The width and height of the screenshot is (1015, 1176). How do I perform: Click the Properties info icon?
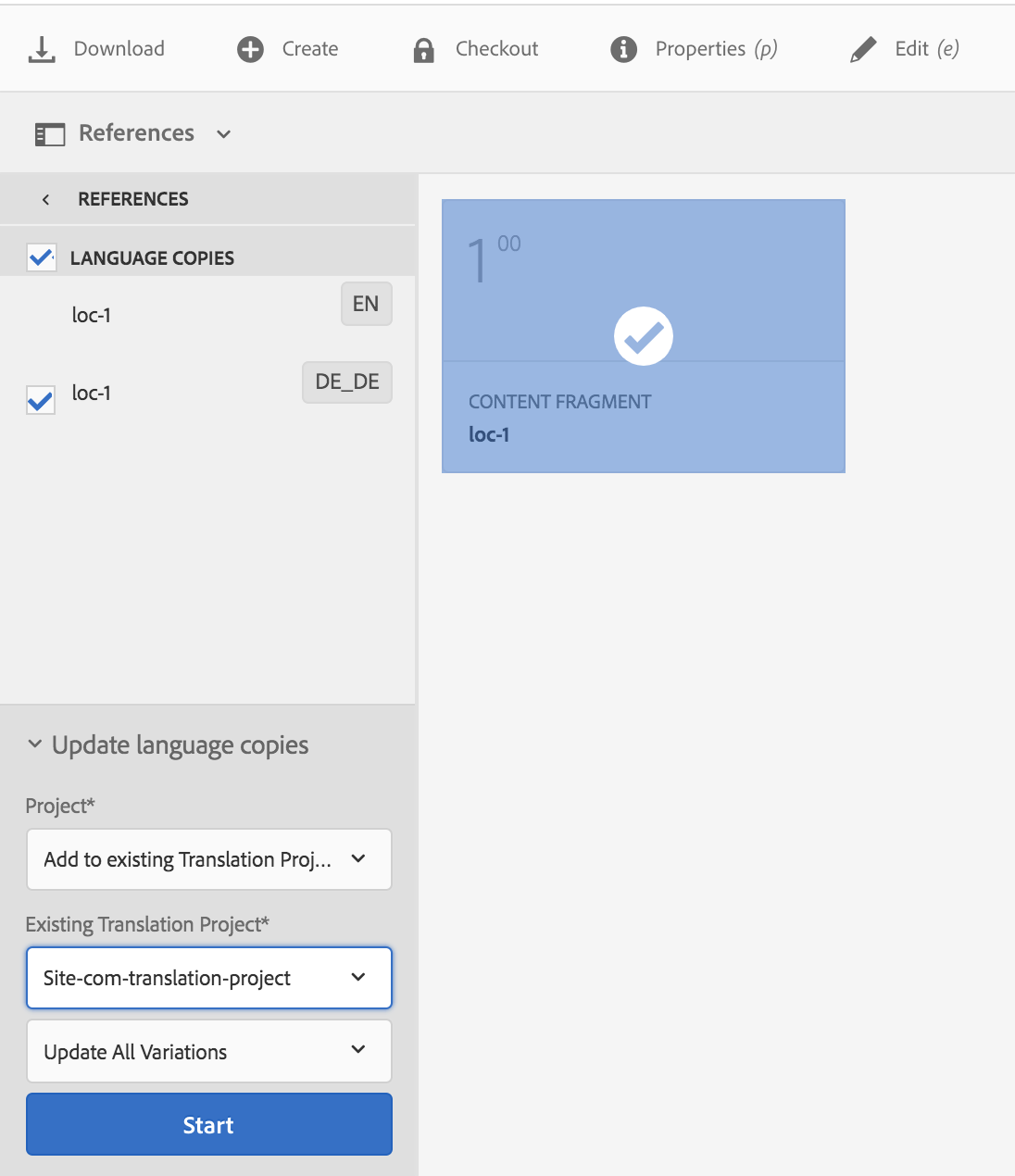pos(623,49)
